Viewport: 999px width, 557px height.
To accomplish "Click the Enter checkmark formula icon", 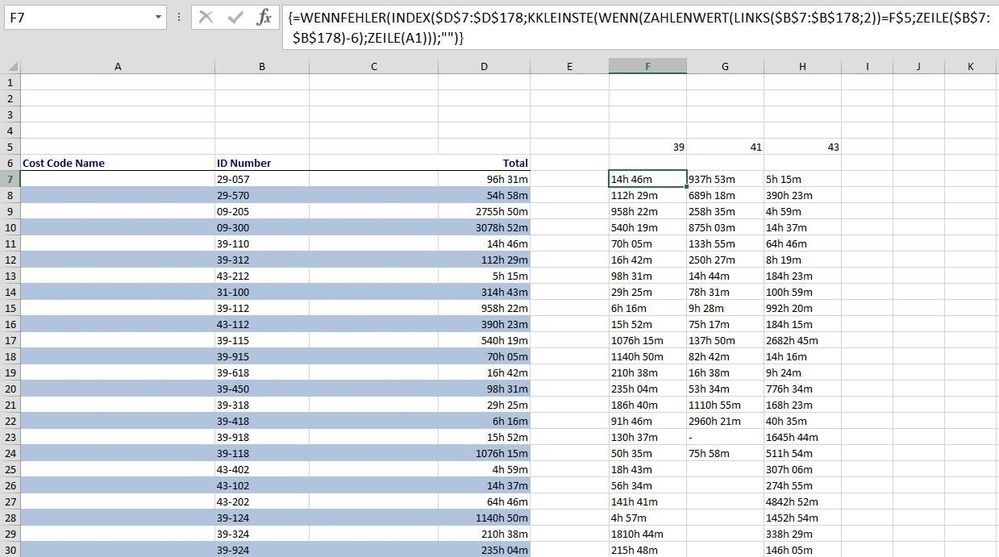I will [235, 17].
